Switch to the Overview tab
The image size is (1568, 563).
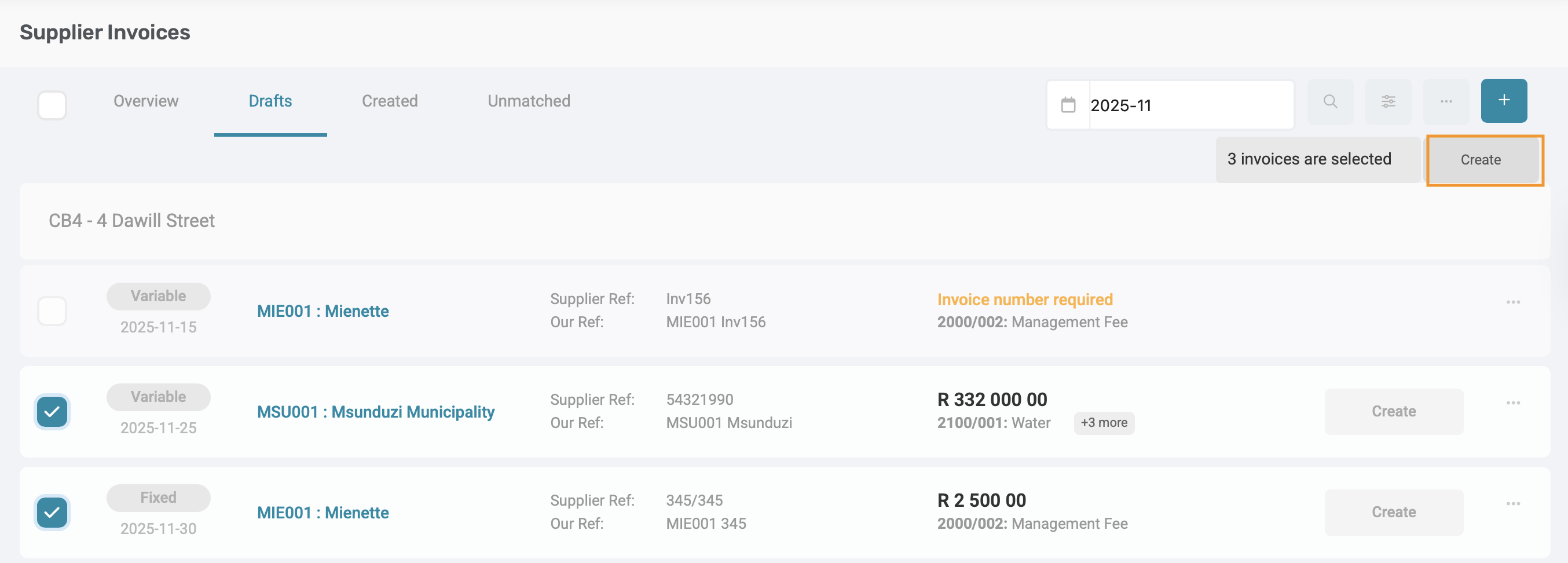coord(146,101)
